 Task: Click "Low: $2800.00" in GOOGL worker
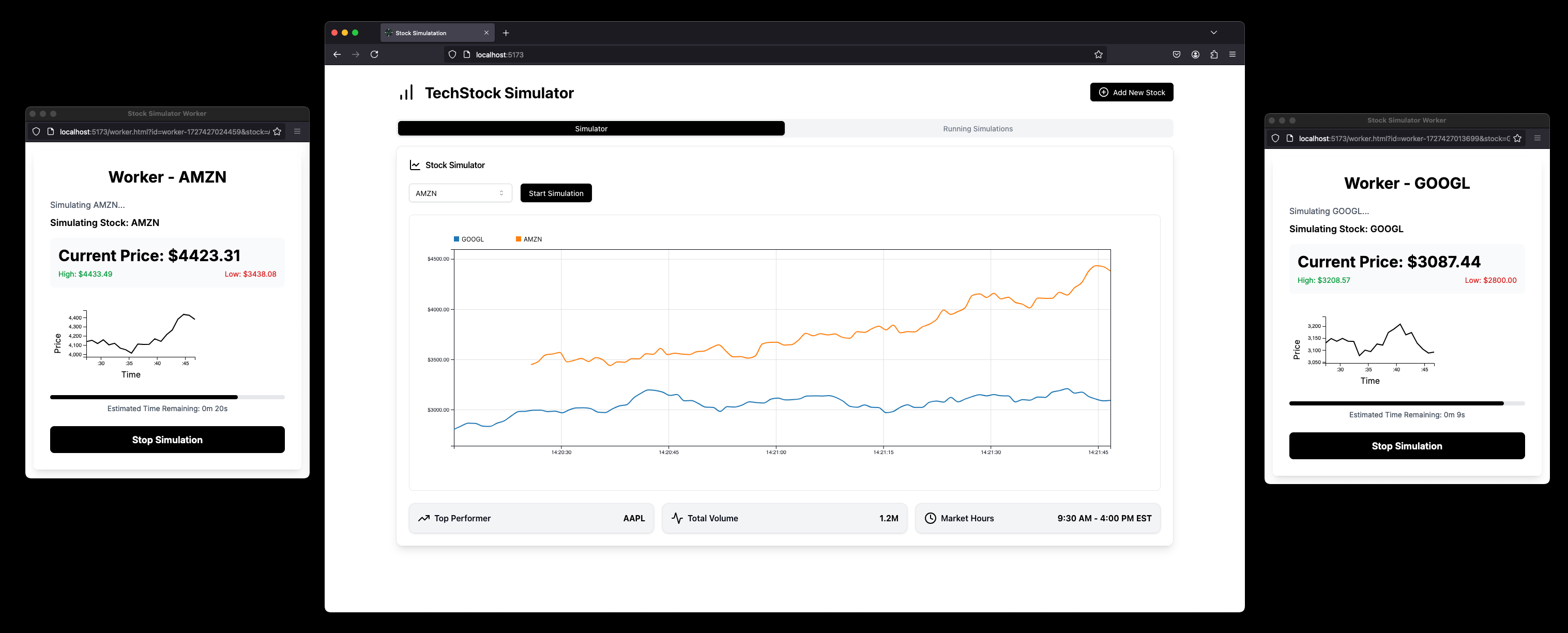[x=1490, y=280]
